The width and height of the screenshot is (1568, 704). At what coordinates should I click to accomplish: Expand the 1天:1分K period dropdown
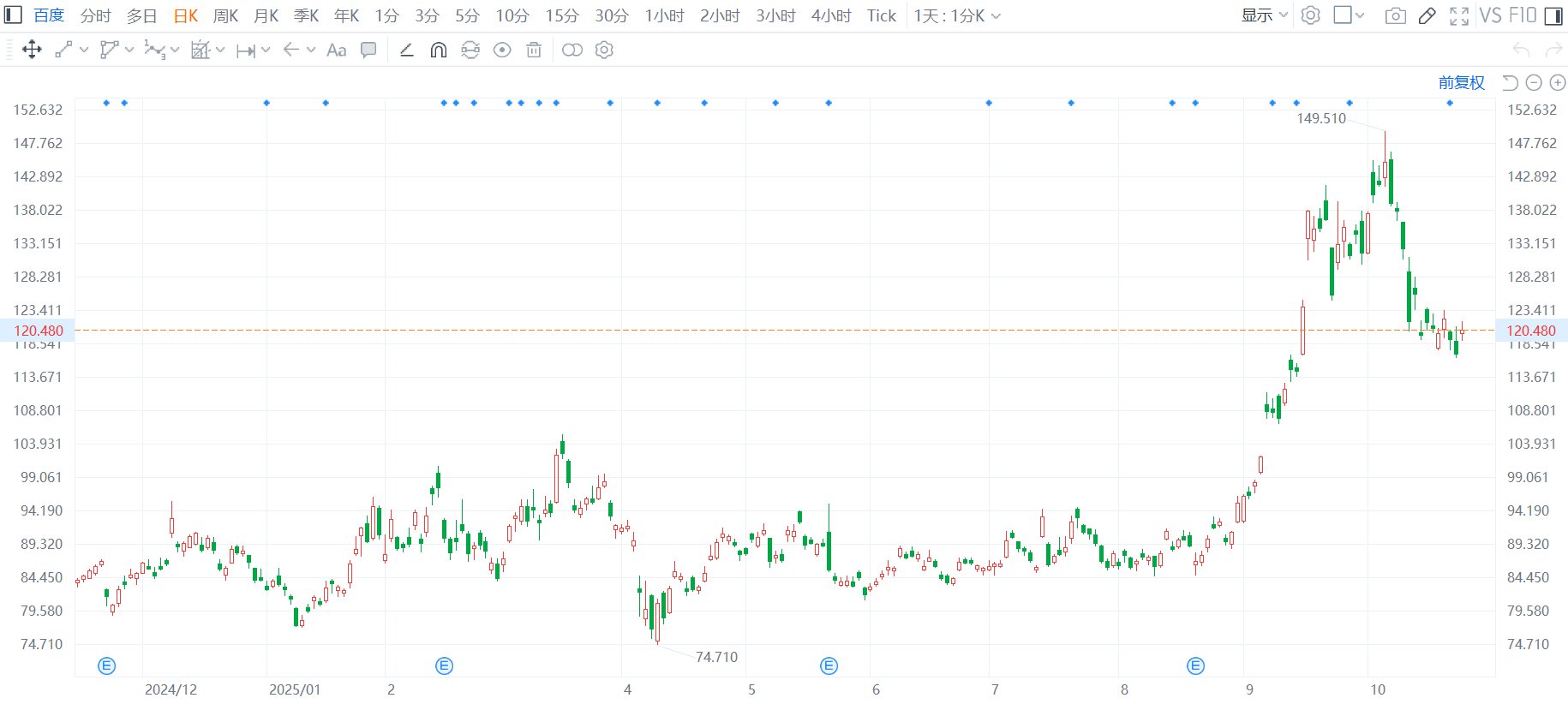[x=956, y=15]
